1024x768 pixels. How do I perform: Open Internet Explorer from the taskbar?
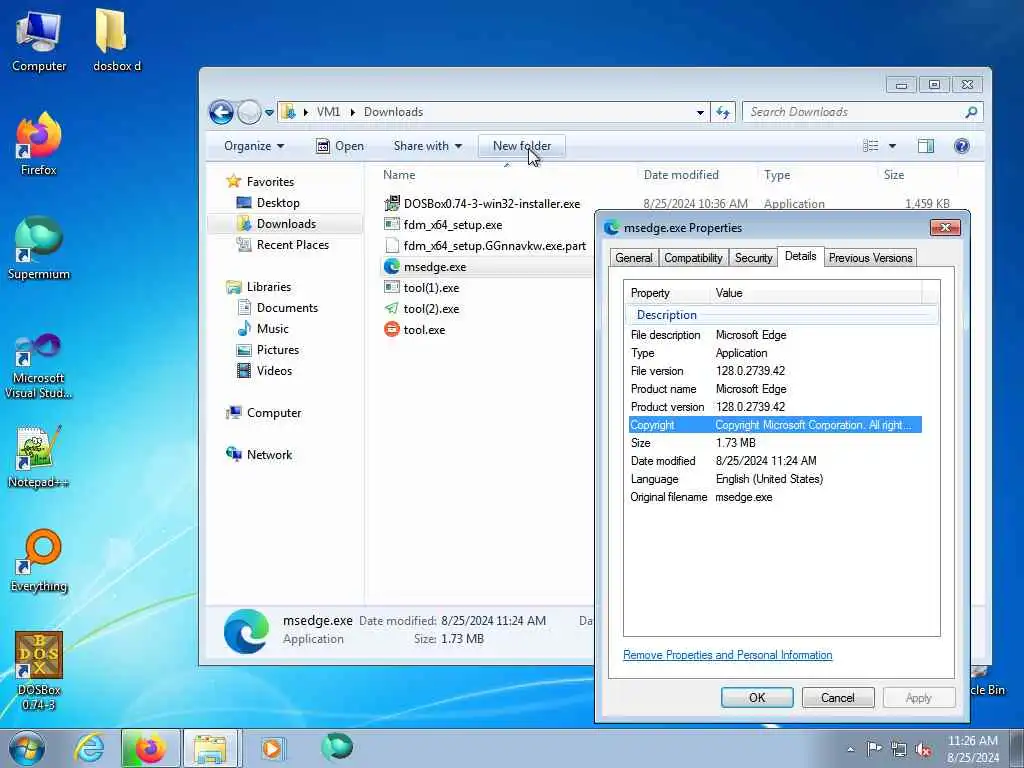coord(89,748)
